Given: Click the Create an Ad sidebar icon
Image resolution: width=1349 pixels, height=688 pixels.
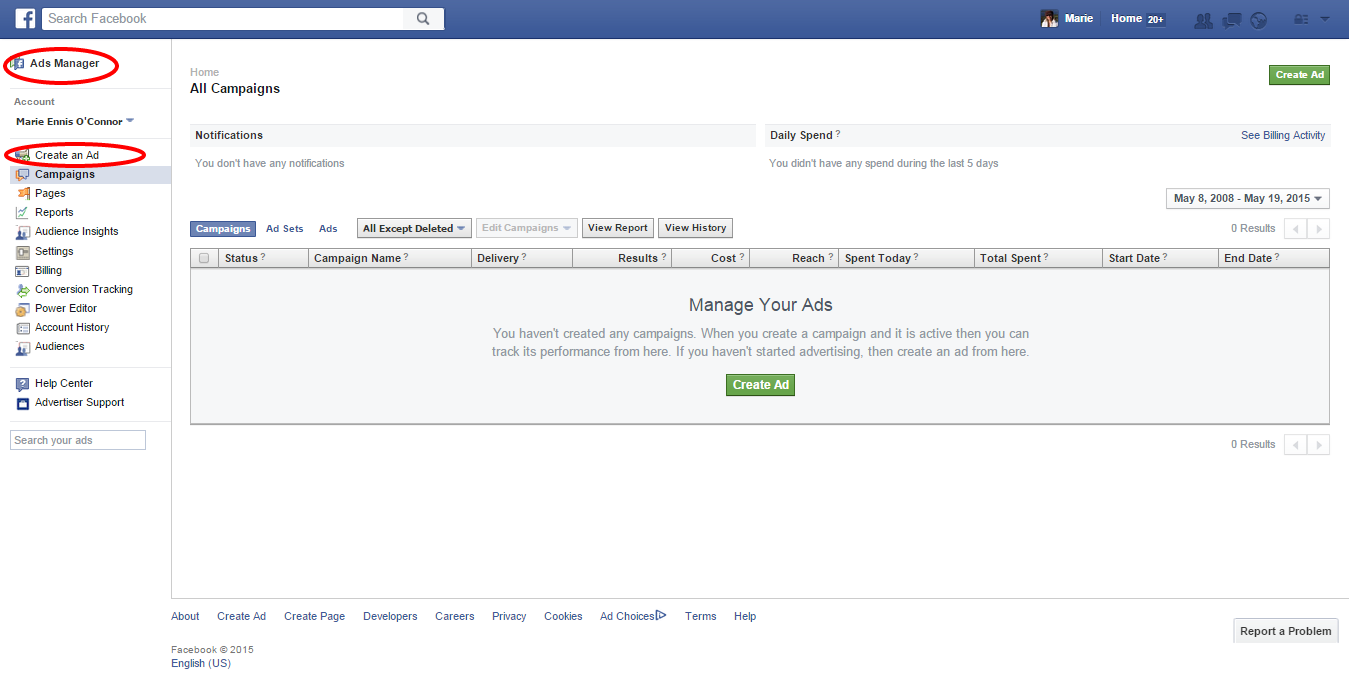Looking at the screenshot, I should click(x=23, y=155).
